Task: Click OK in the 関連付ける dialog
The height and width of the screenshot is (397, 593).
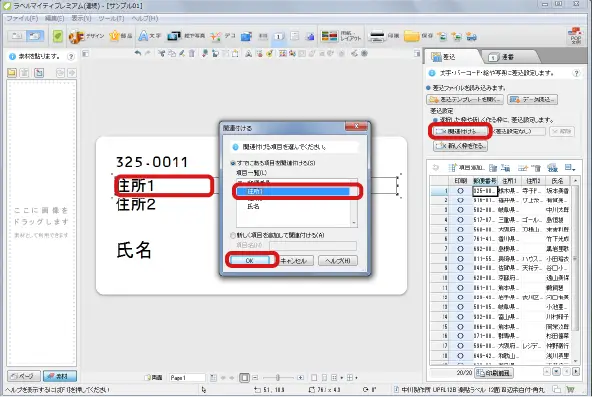Action: 250,261
